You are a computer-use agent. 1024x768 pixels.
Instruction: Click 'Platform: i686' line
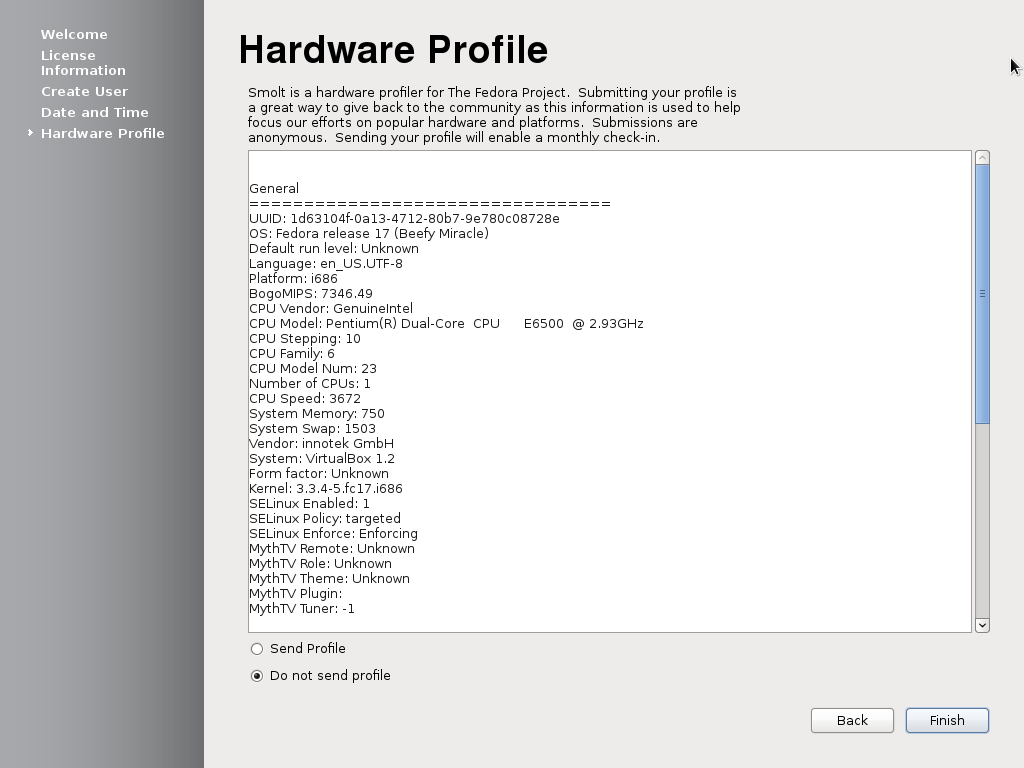point(293,279)
